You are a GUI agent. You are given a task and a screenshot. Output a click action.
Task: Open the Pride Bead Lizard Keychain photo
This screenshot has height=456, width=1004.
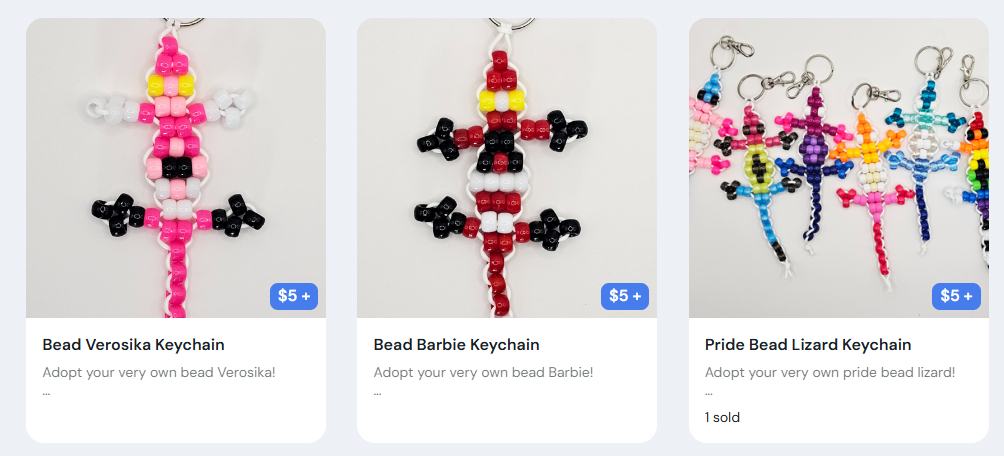click(839, 168)
